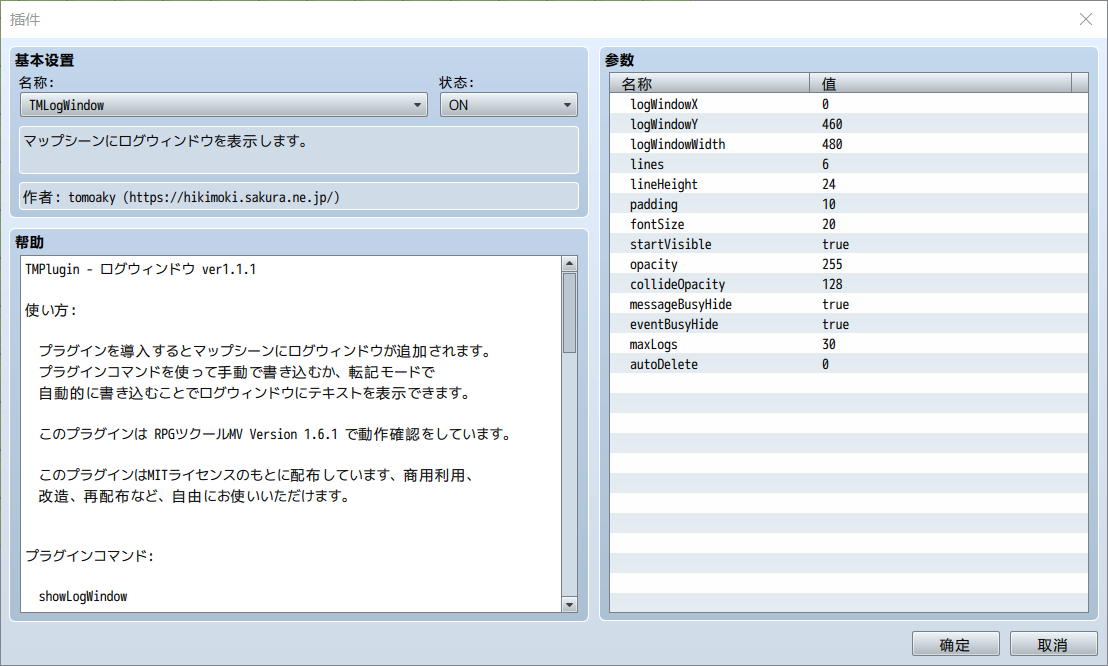
Task: Select the collideOpacity parameter row
Action: point(849,284)
